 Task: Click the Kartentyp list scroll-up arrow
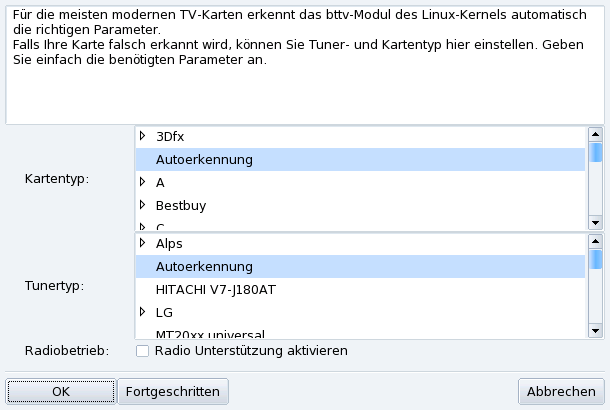click(596, 133)
